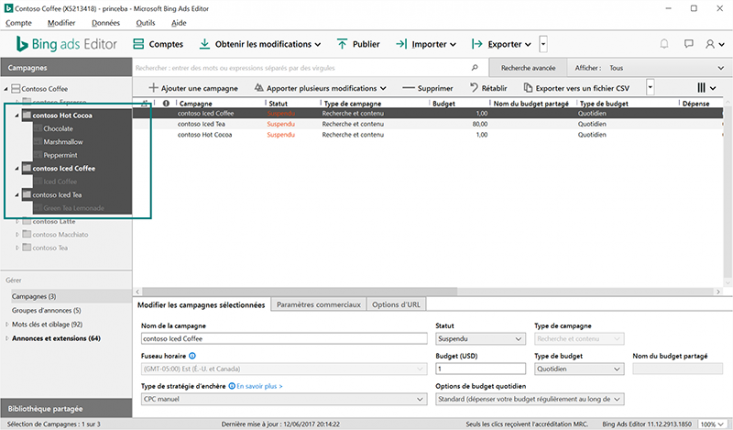Screen dimensions: 733x430
Task: Open Recherche avancée
Action: [528, 68]
